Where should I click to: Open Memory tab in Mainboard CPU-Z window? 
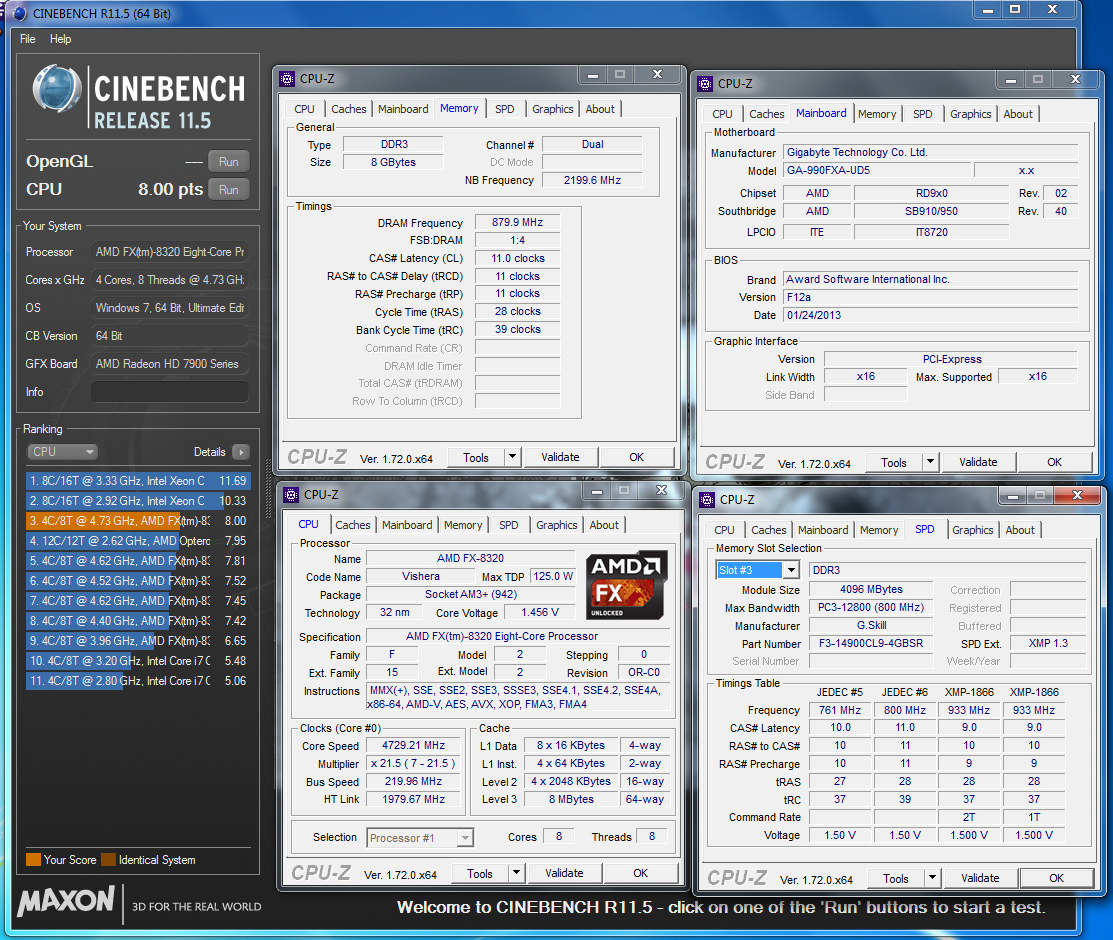(877, 114)
